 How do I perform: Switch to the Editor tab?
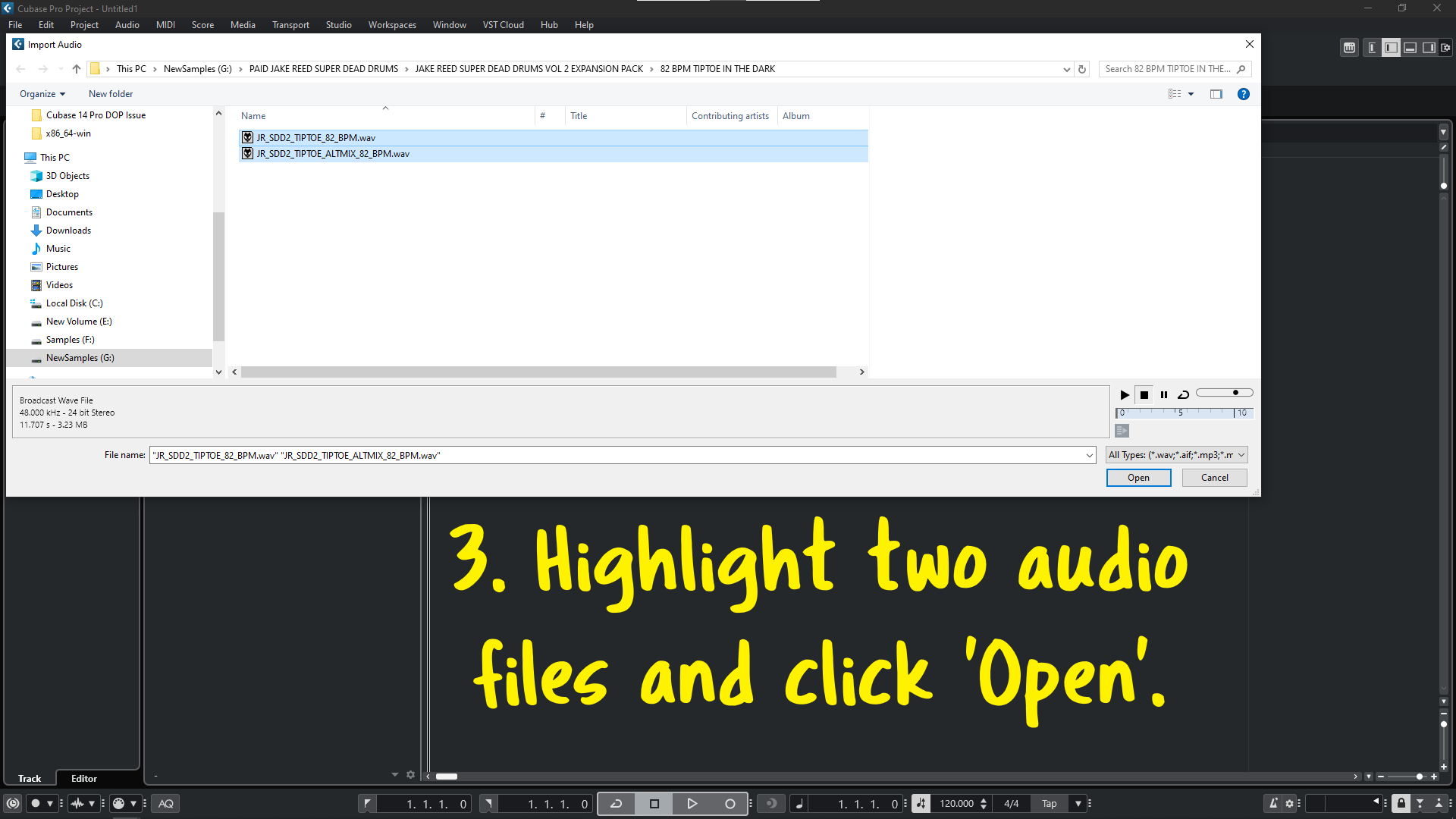pyautogui.click(x=83, y=779)
